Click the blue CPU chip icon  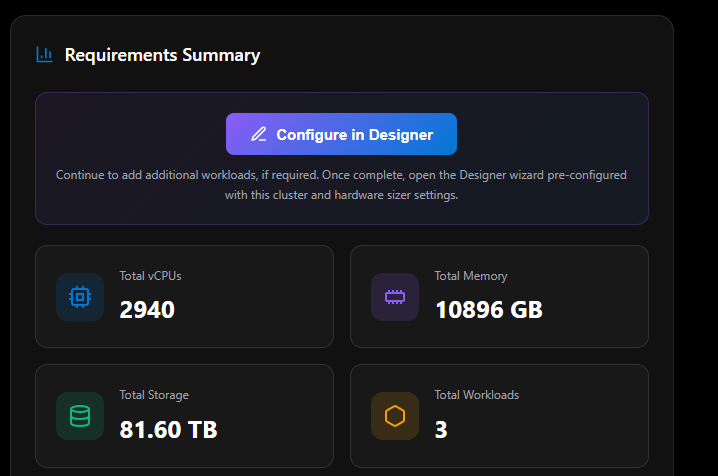[x=80, y=297]
